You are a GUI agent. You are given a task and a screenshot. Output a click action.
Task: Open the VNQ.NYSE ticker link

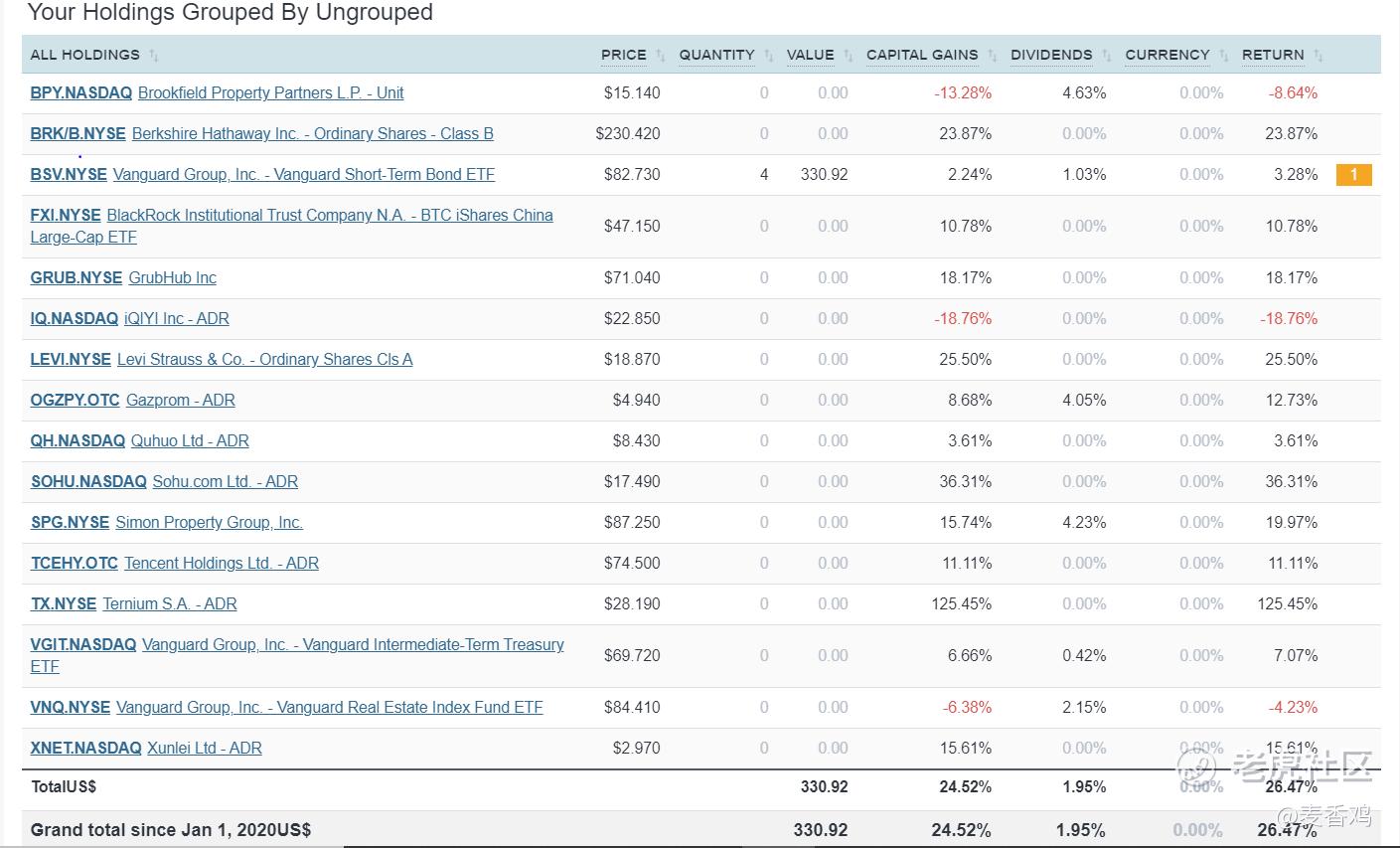pos(70,707)
